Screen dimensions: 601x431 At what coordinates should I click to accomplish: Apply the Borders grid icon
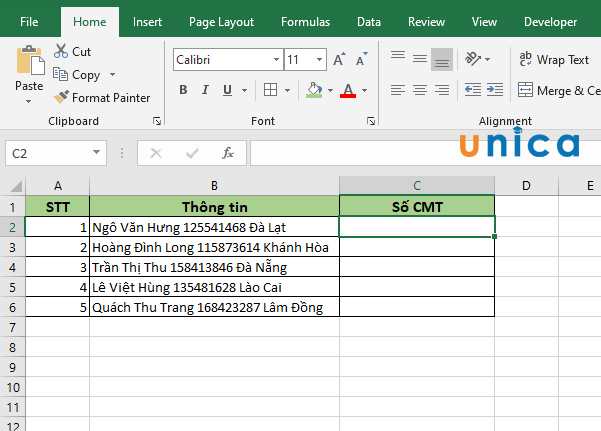coord(270,90)
